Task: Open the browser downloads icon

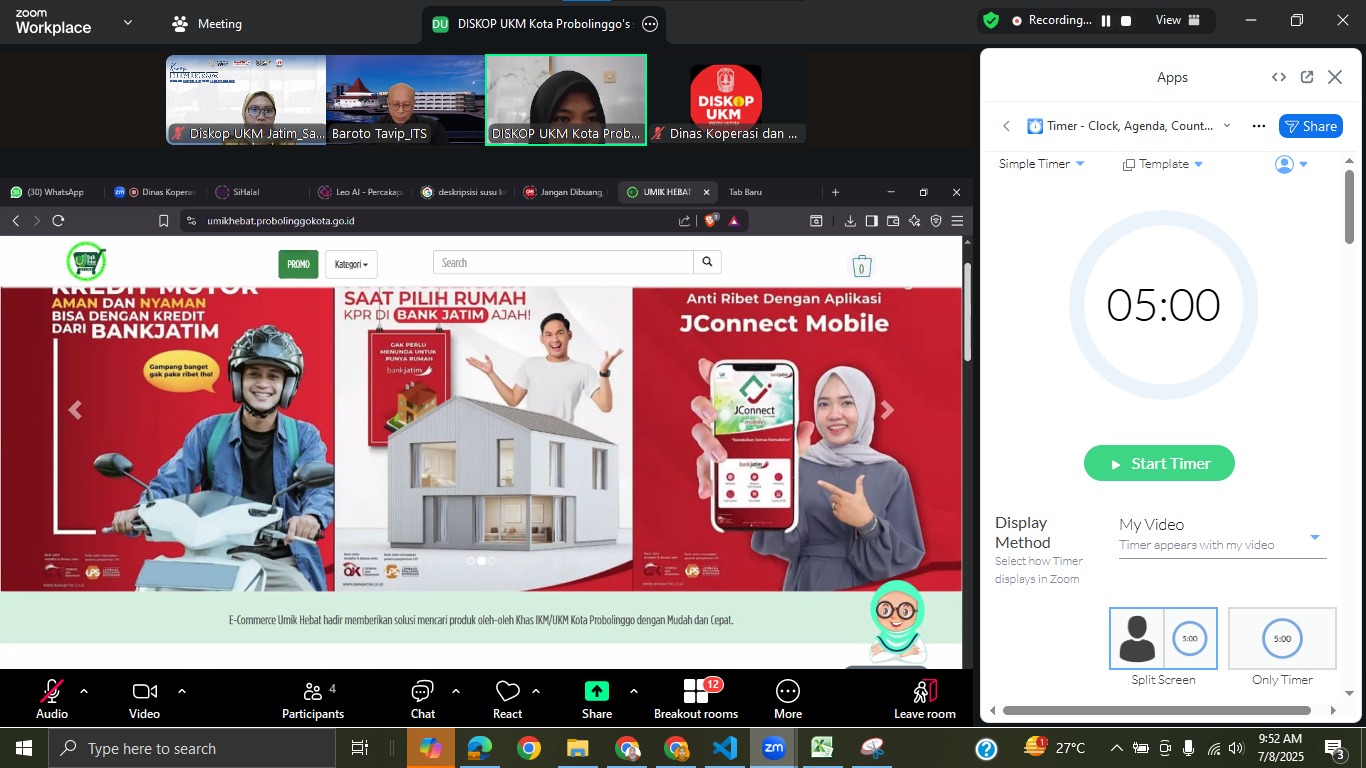Action: (x=850, y=221)
